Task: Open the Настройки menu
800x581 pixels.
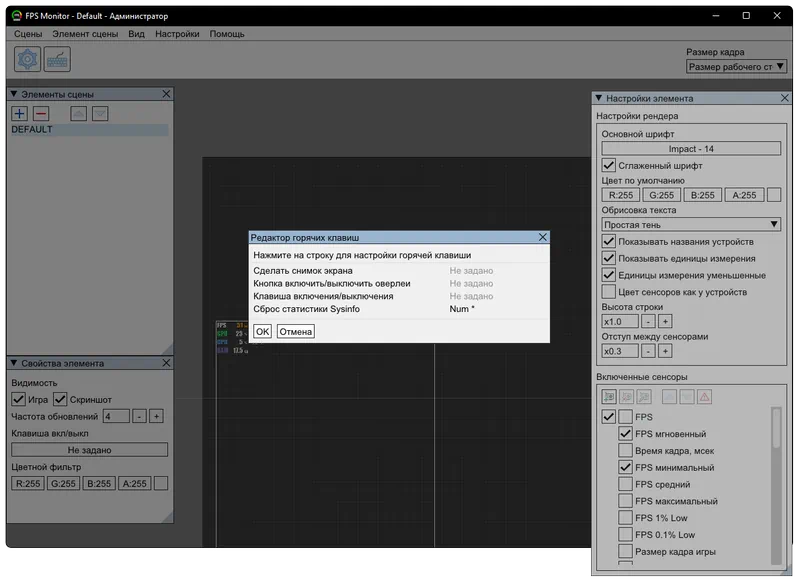Action: click(x=177, y=34)
